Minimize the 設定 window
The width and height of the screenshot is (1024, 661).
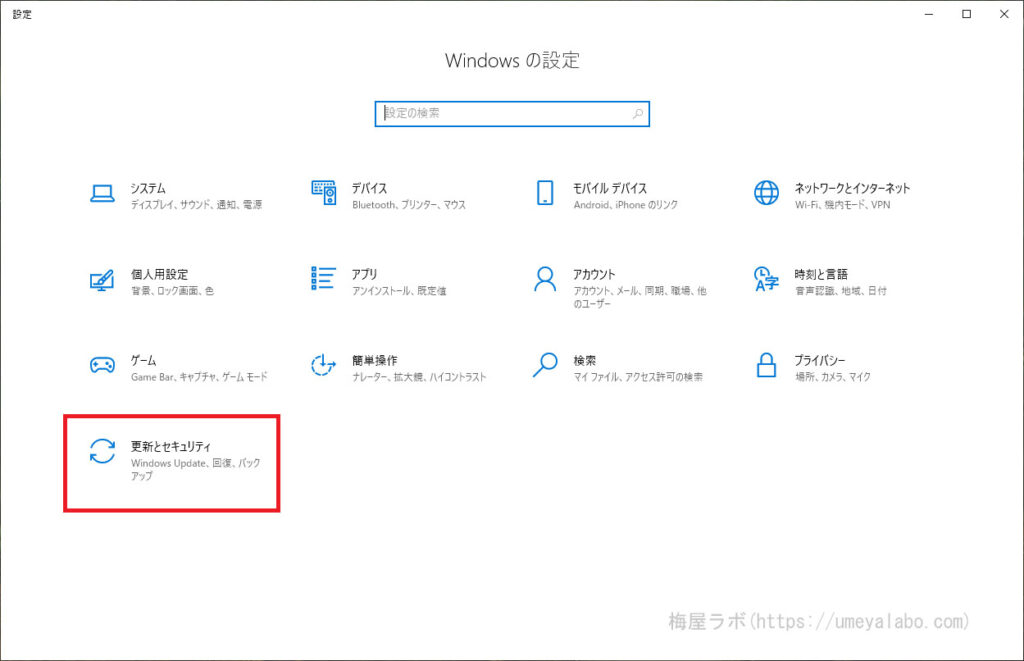pyautogui.click(x=929, y=14)
